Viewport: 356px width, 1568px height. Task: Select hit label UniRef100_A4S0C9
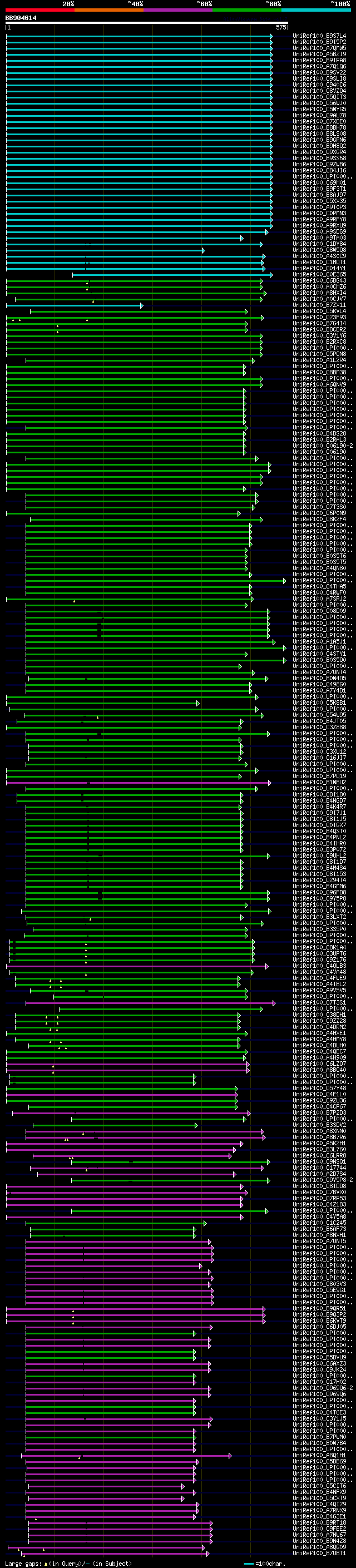(319, 256)
